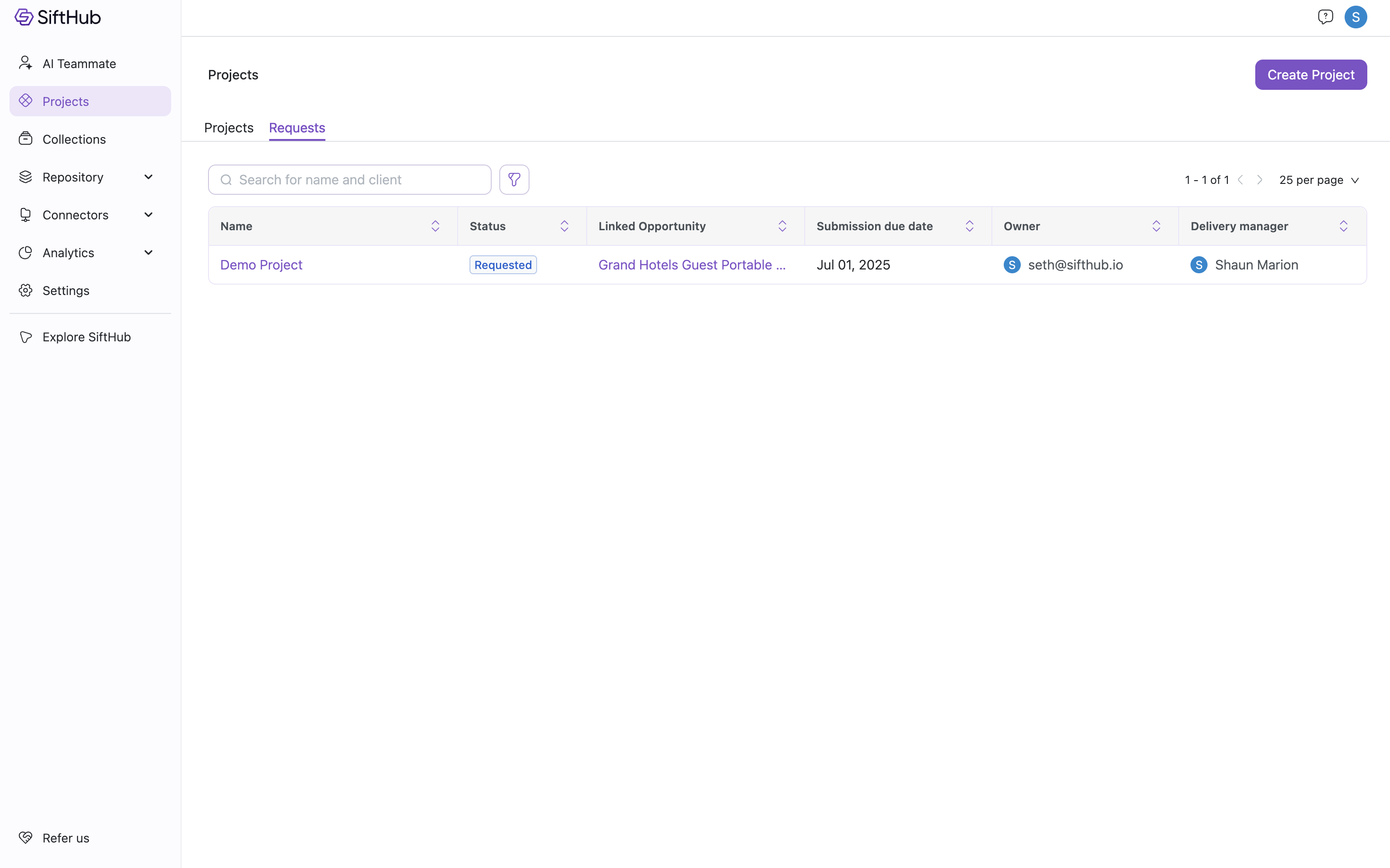Click the user avatar in top bar
Image resolution: width=1390 pixels, height=868 pixels.
(x=1355, y=17)
